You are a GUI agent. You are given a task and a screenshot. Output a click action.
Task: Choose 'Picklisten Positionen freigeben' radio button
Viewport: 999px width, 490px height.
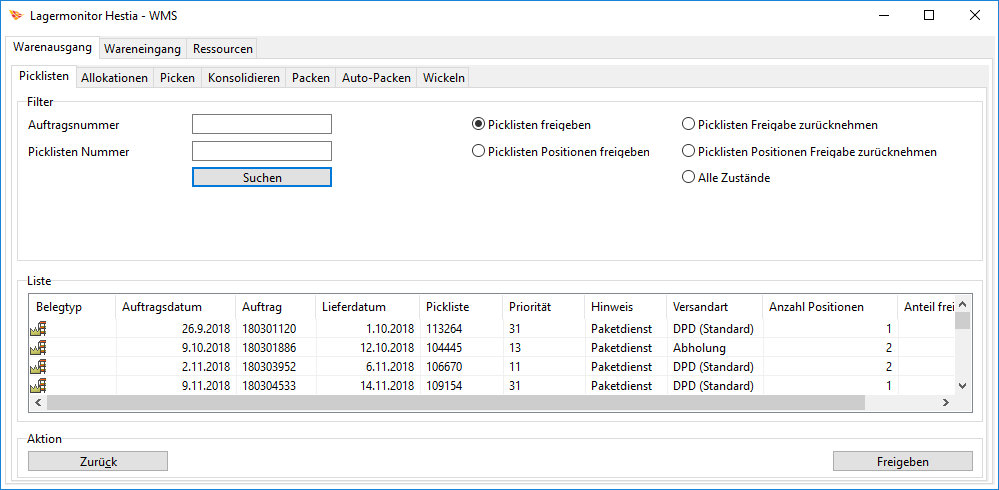[x=478, y=152]
